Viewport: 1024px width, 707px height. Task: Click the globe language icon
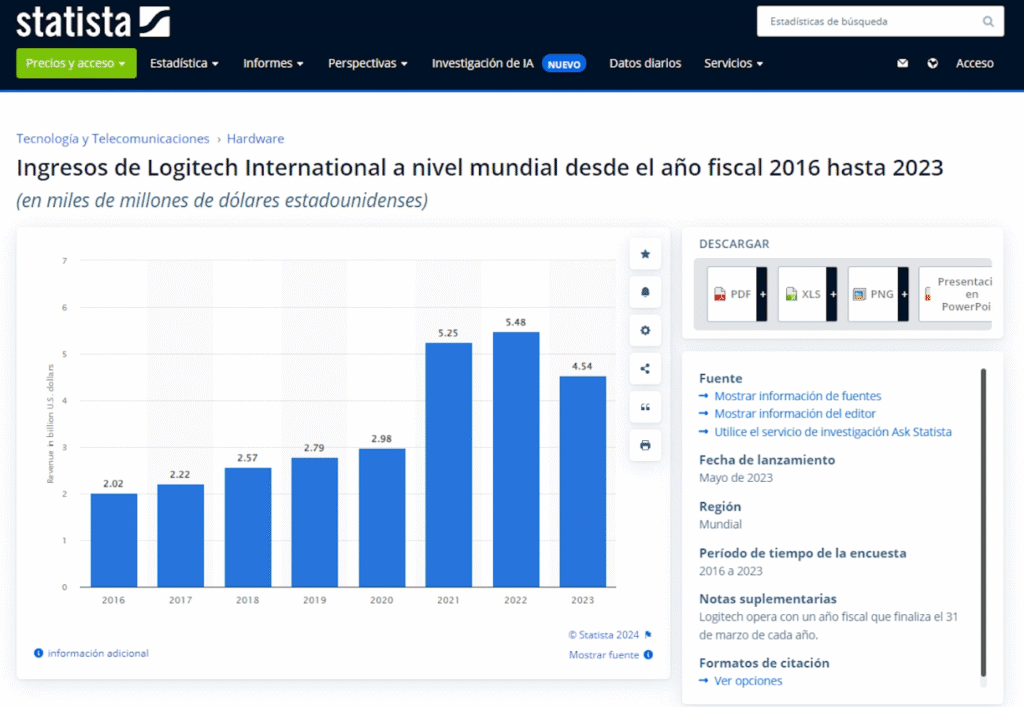point(933,63)
